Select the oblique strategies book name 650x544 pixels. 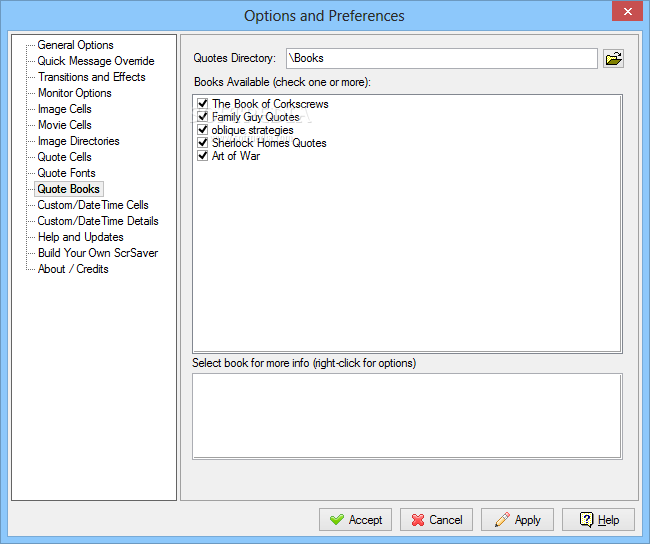point(252,130)
